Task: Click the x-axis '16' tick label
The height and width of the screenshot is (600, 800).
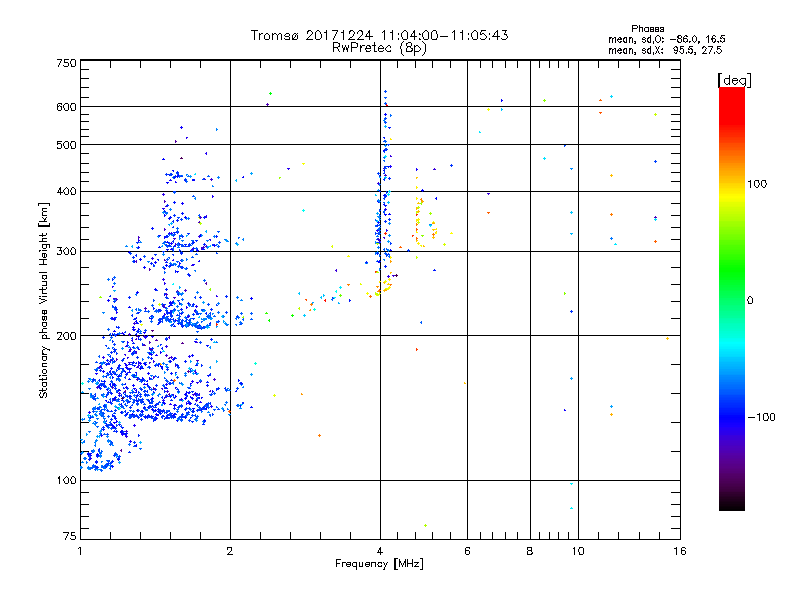Action: [680, 551]
